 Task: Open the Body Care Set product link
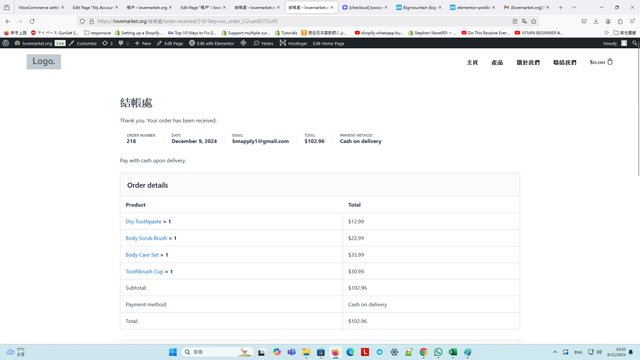tap(142, 255)
